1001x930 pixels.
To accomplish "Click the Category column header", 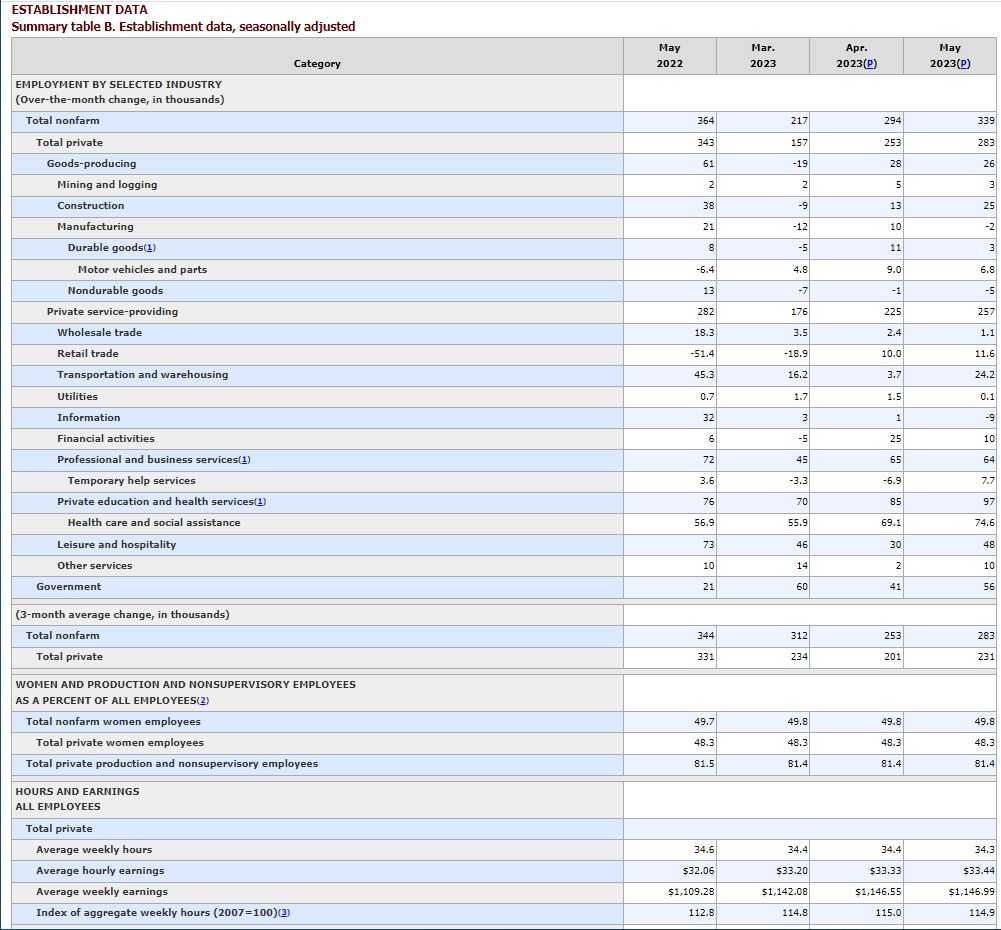I will 317,64.
